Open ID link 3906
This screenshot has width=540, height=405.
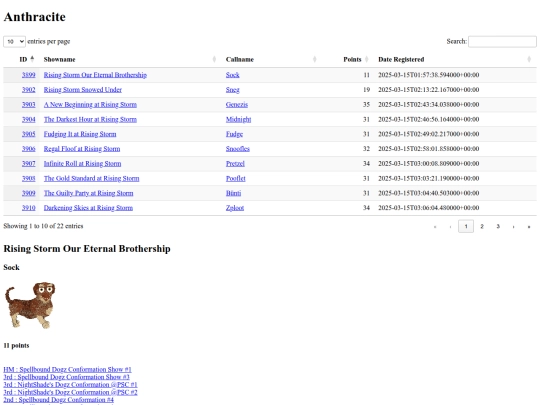coord(29,149)
